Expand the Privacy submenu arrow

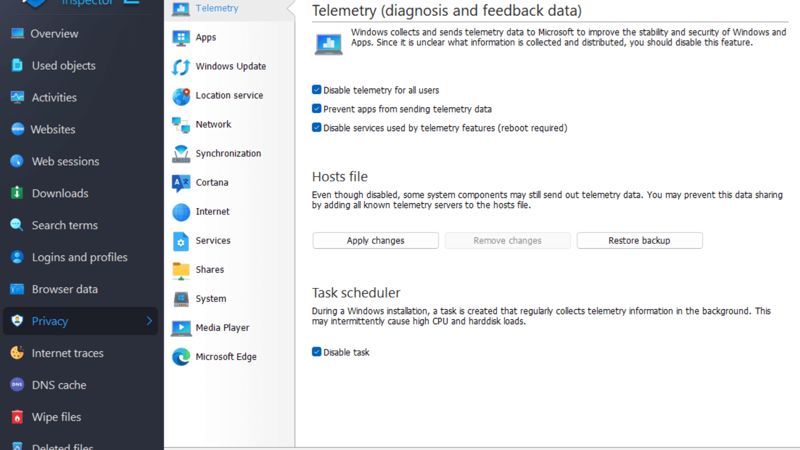point(149,321)
